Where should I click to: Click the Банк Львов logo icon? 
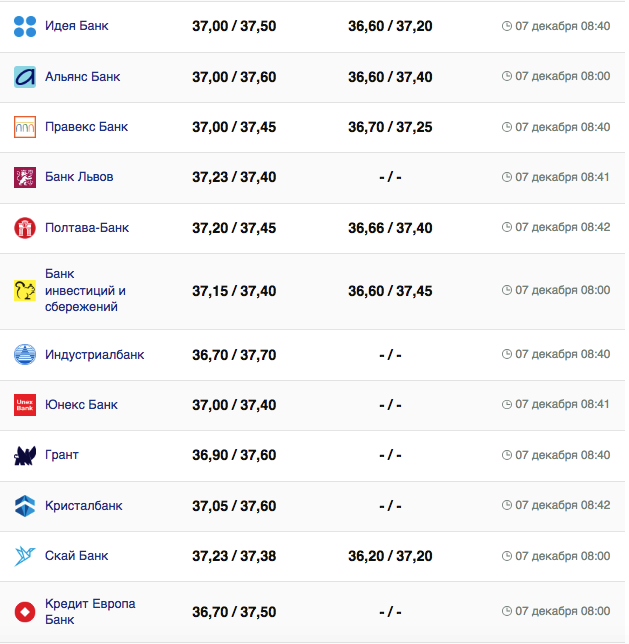25,177
